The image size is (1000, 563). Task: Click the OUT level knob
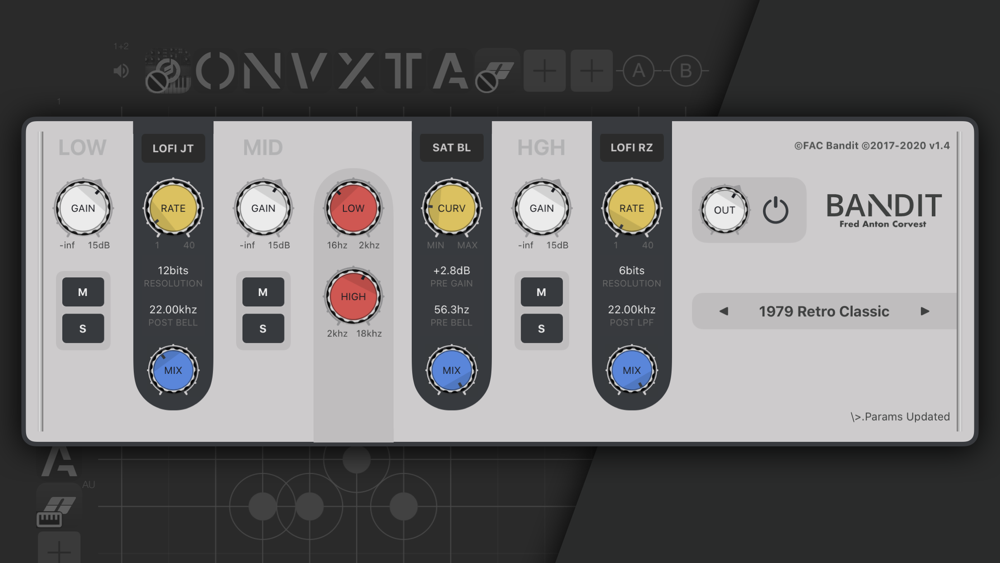[x=724, y=210]
